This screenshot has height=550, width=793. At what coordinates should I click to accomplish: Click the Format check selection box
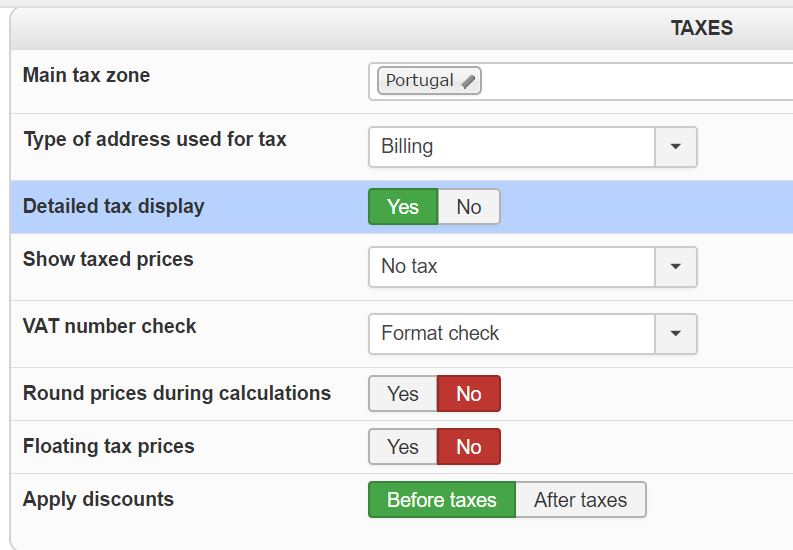[x=533, y=334]
